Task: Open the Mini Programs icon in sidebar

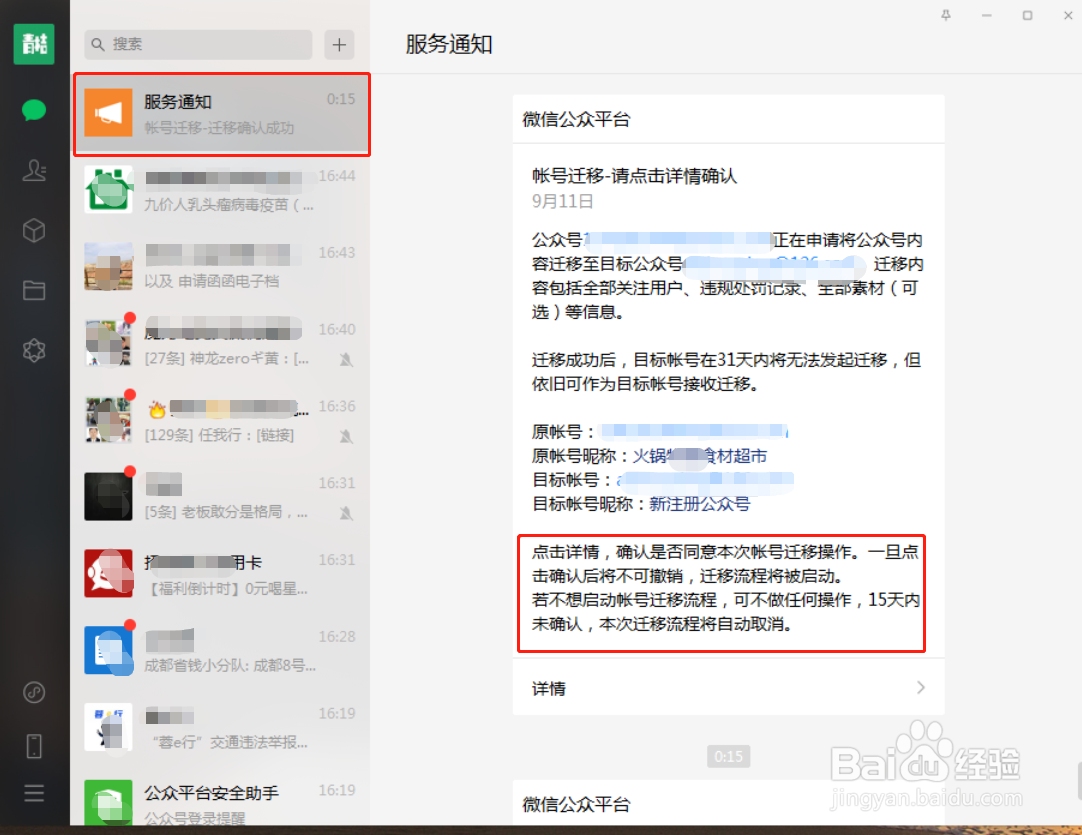Action: coord(34,692)
